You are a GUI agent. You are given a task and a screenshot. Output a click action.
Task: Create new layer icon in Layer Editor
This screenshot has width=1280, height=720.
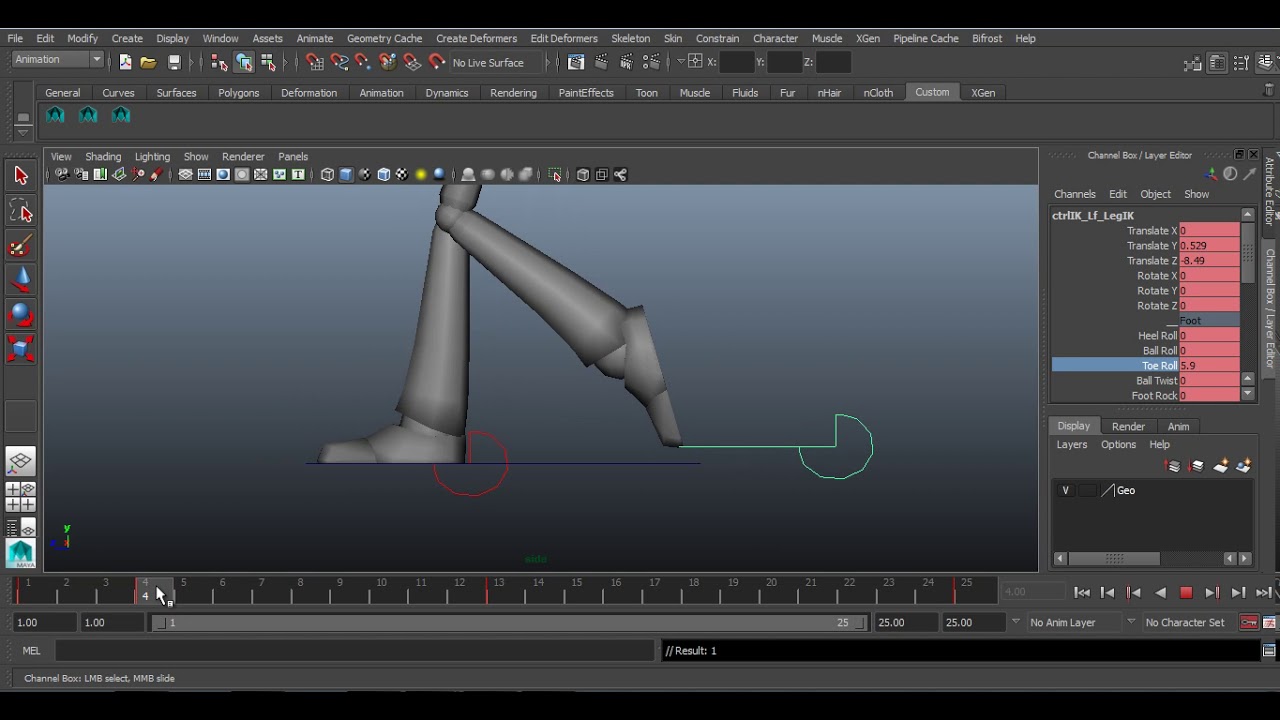pyautogui.click(x=1220, y=466)
